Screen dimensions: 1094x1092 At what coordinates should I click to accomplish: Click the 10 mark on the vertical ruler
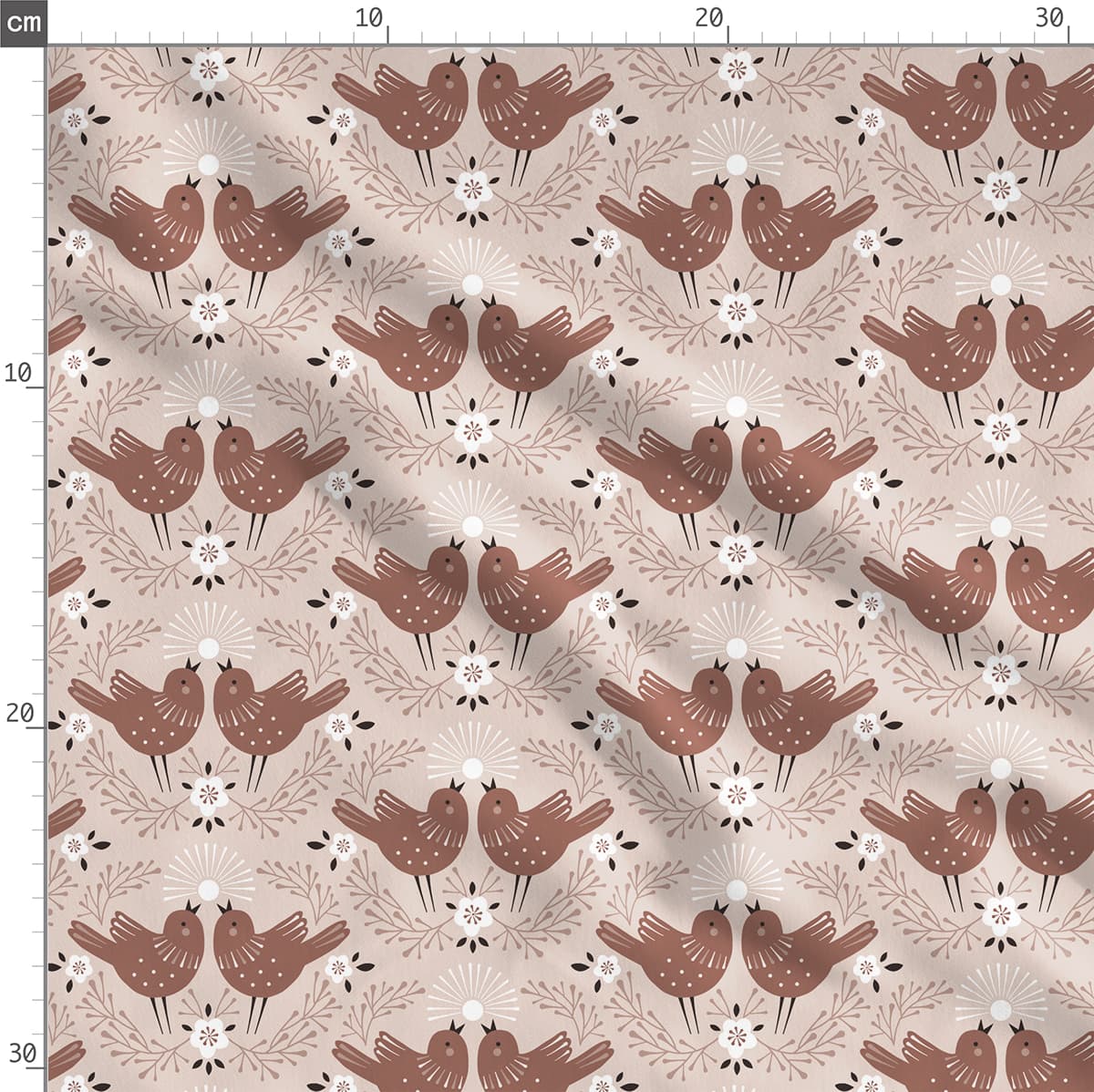[x=19, y=373]
